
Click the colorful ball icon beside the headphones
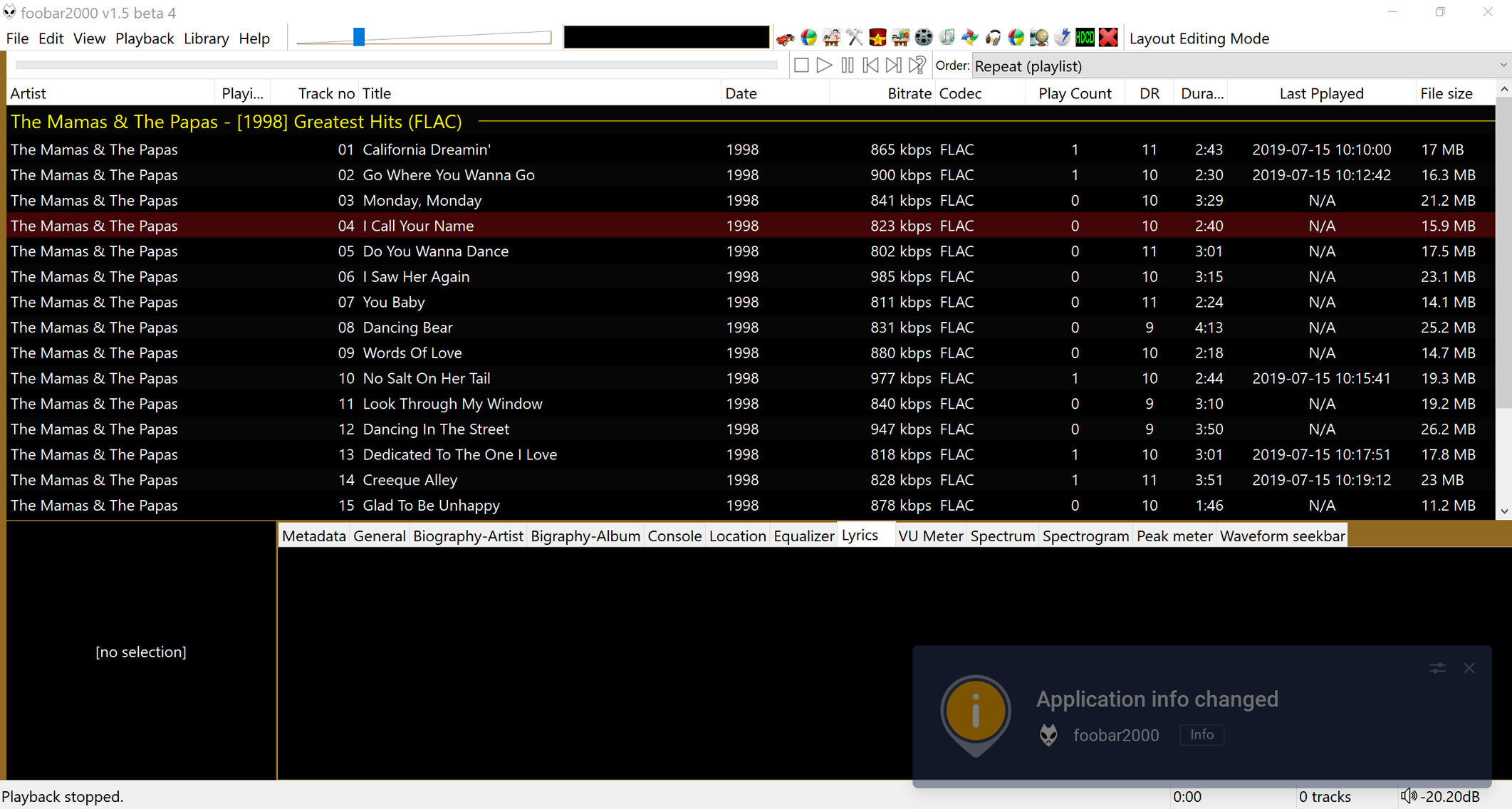tap(1016, 38)
